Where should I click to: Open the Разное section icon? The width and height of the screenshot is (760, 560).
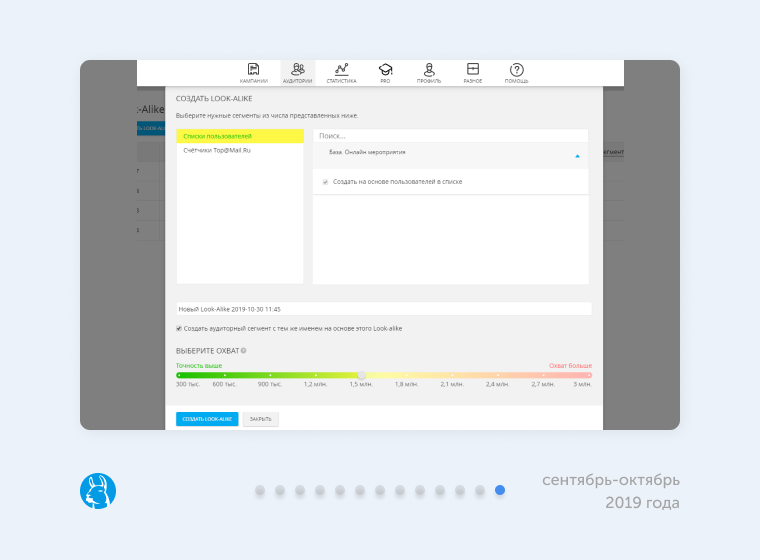473,70
